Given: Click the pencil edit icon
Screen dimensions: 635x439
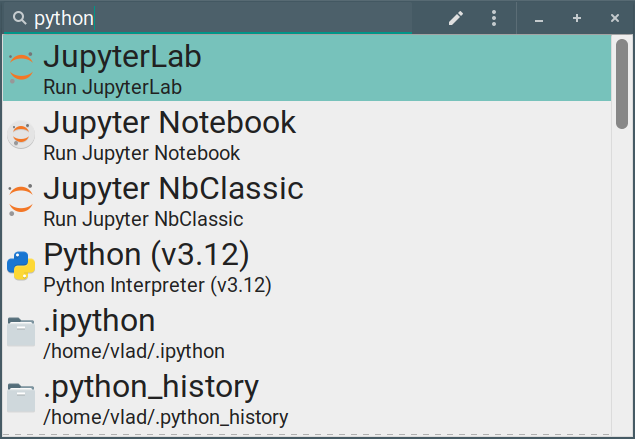Looking at the screenshot, I should (x=456, y=18).
